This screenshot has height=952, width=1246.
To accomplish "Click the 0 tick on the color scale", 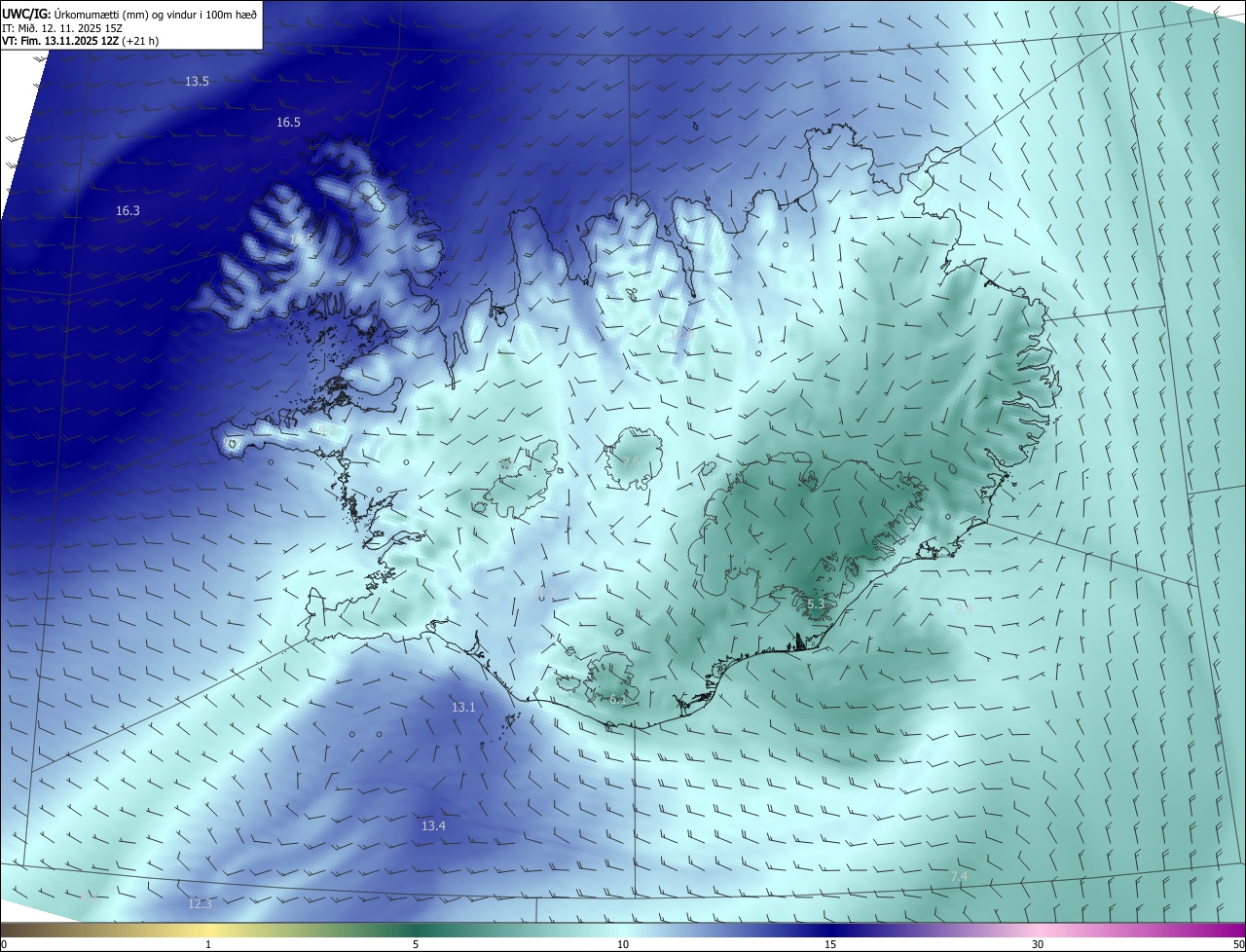I will pos(4,944).
